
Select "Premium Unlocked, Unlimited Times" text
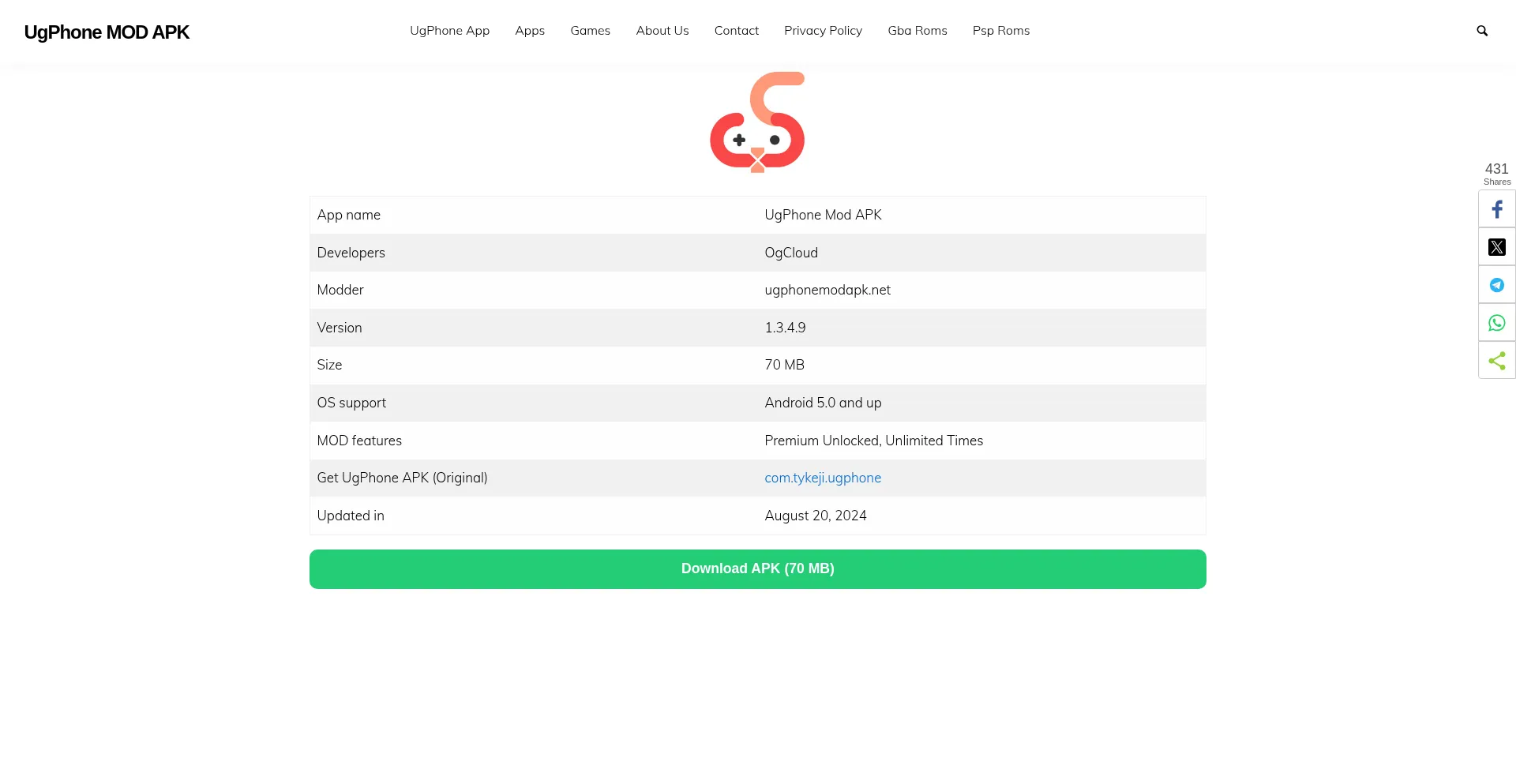873,441
